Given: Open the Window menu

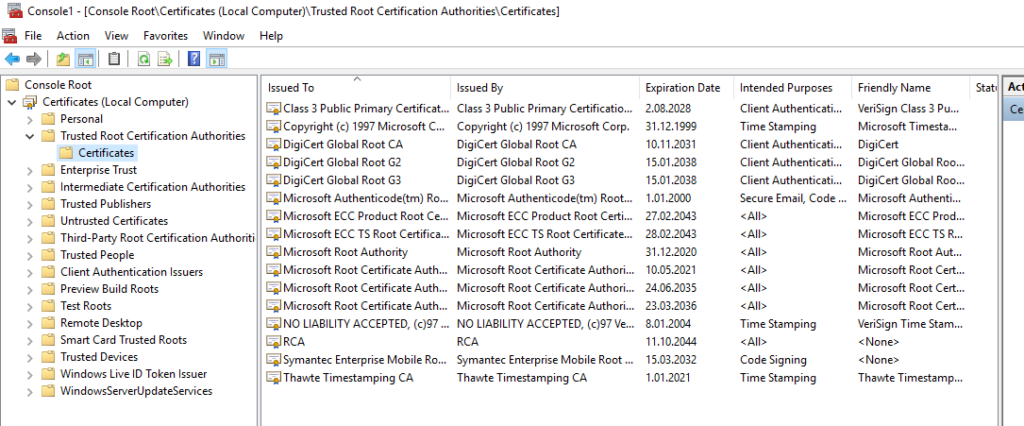Looking at the screenshot, I should [x=223, y=36].
